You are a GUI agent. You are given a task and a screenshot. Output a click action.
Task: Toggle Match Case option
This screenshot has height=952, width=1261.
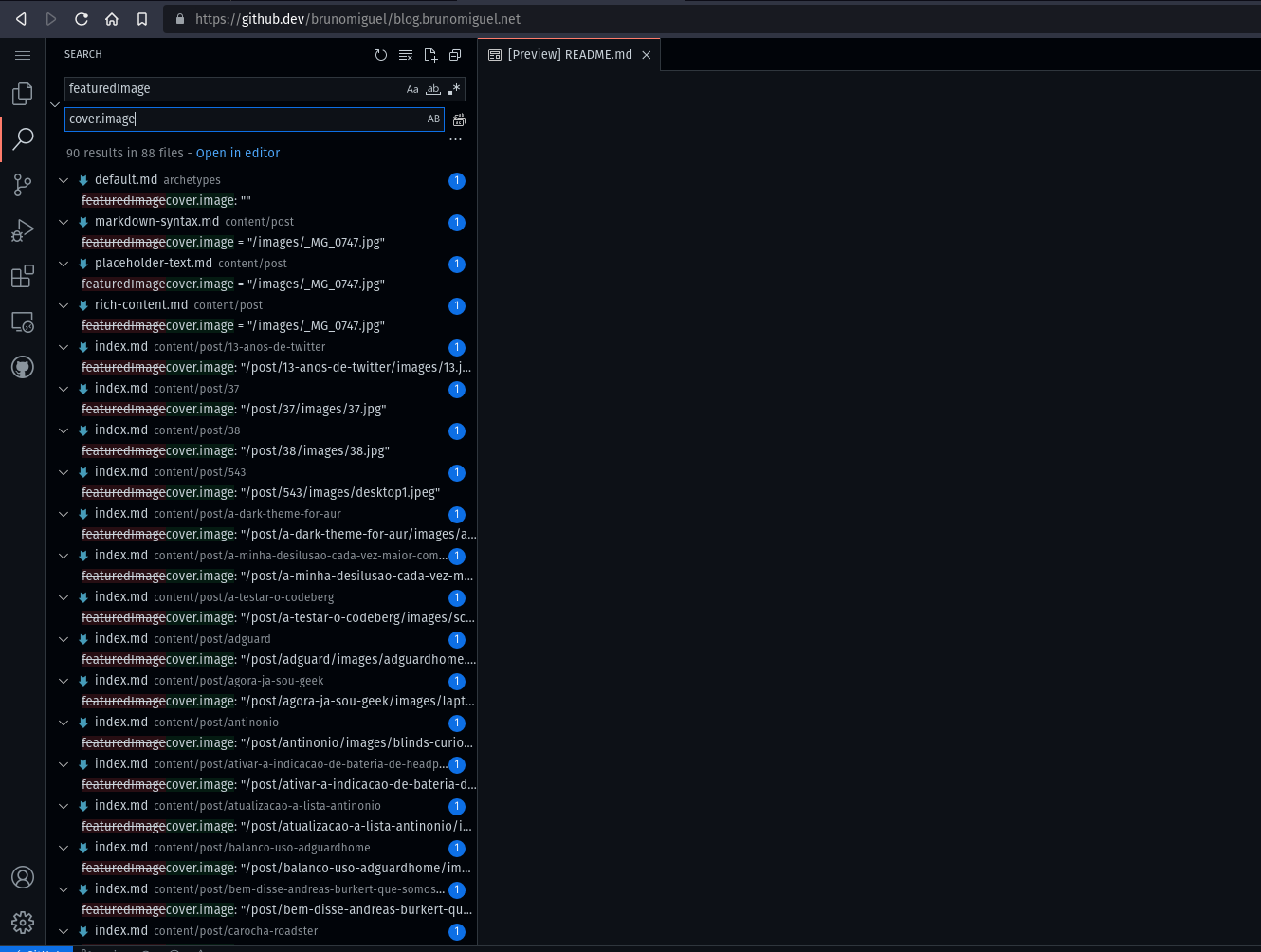(412, 89)
